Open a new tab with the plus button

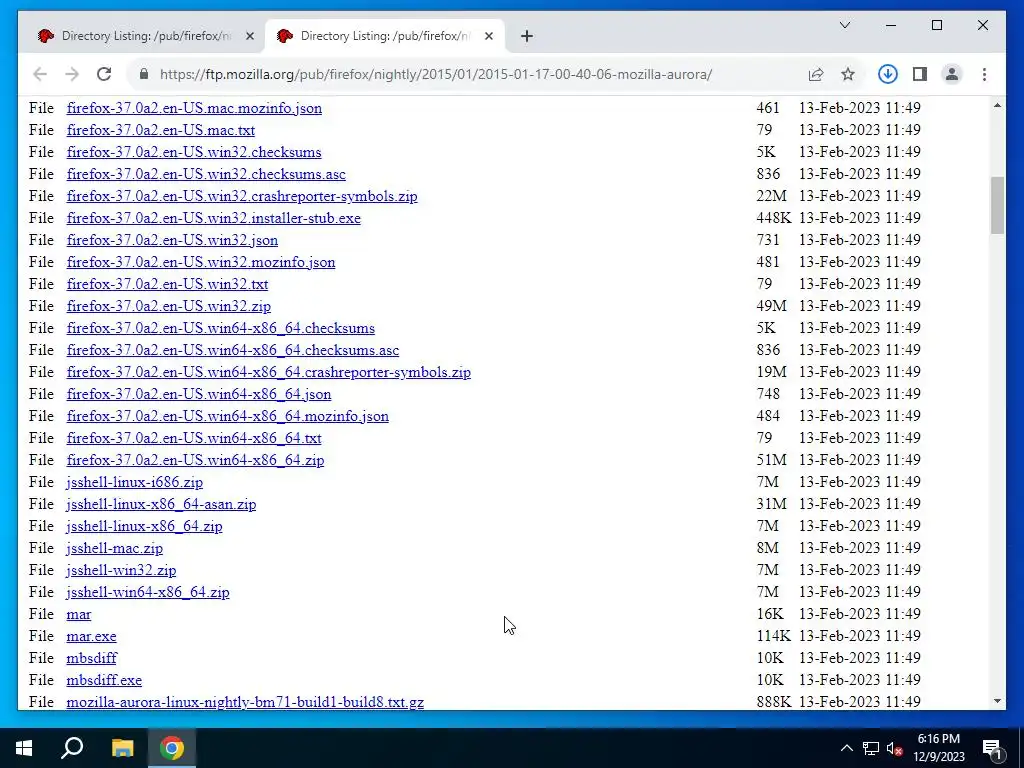527,37
